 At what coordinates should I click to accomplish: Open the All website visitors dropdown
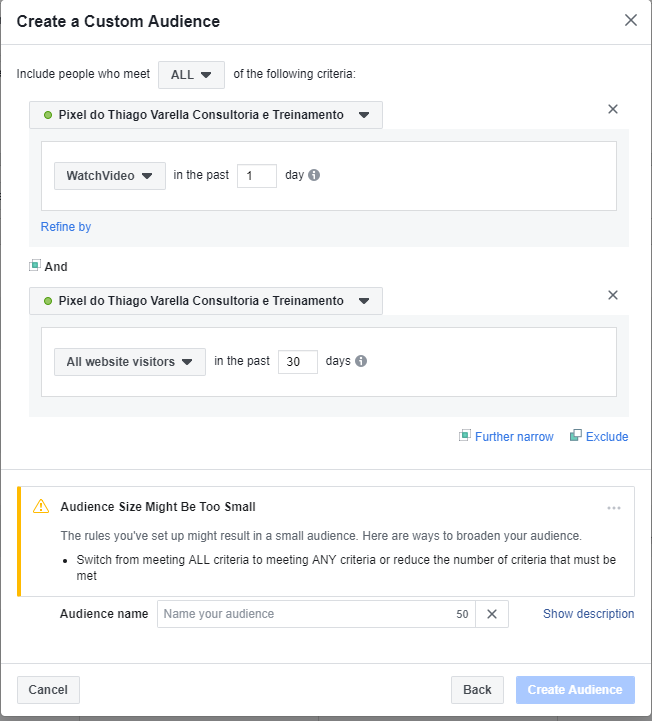tap(130, 362)
